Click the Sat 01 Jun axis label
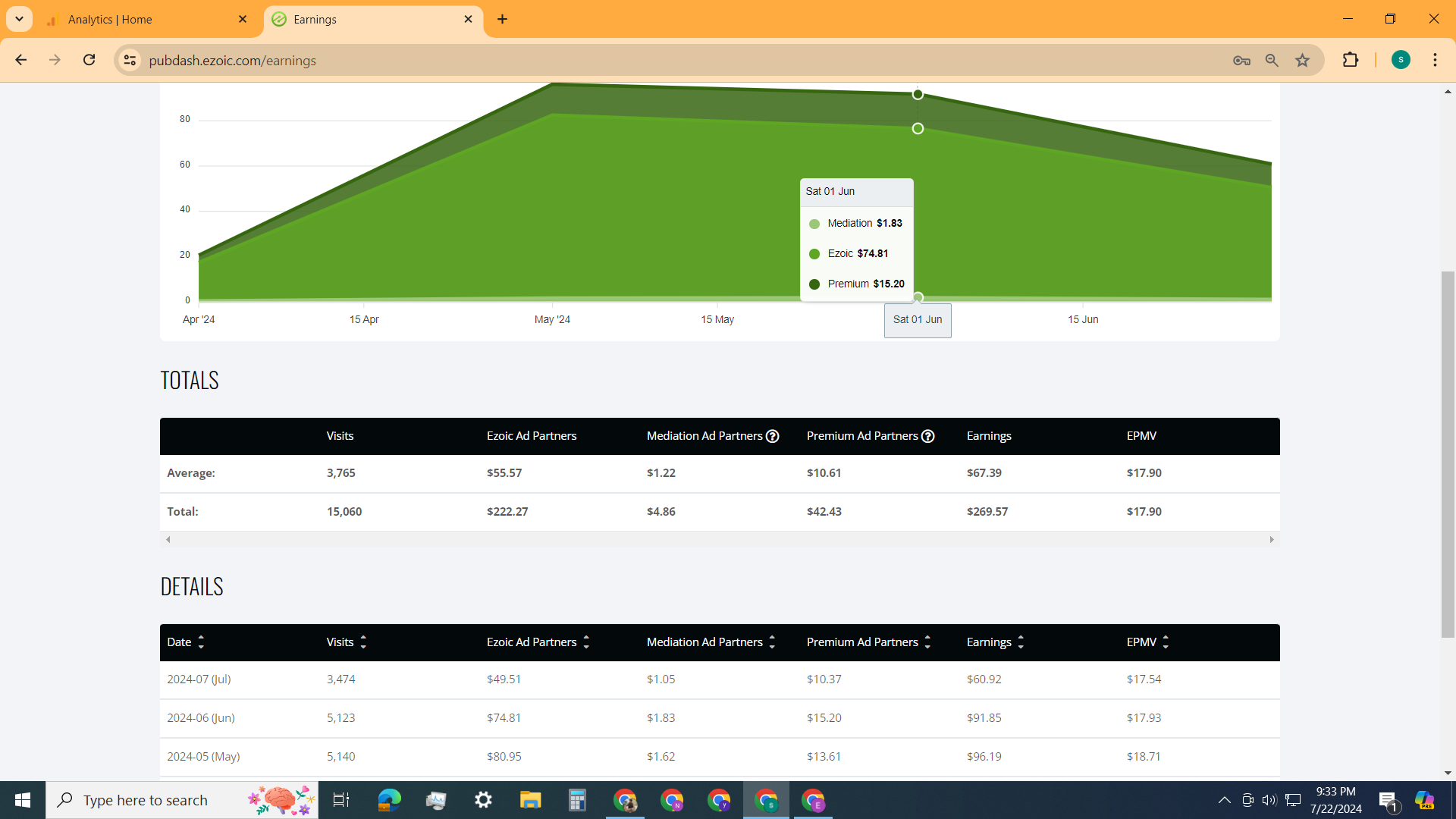Viewport: 1456px width, 819px height. [918, 320]
